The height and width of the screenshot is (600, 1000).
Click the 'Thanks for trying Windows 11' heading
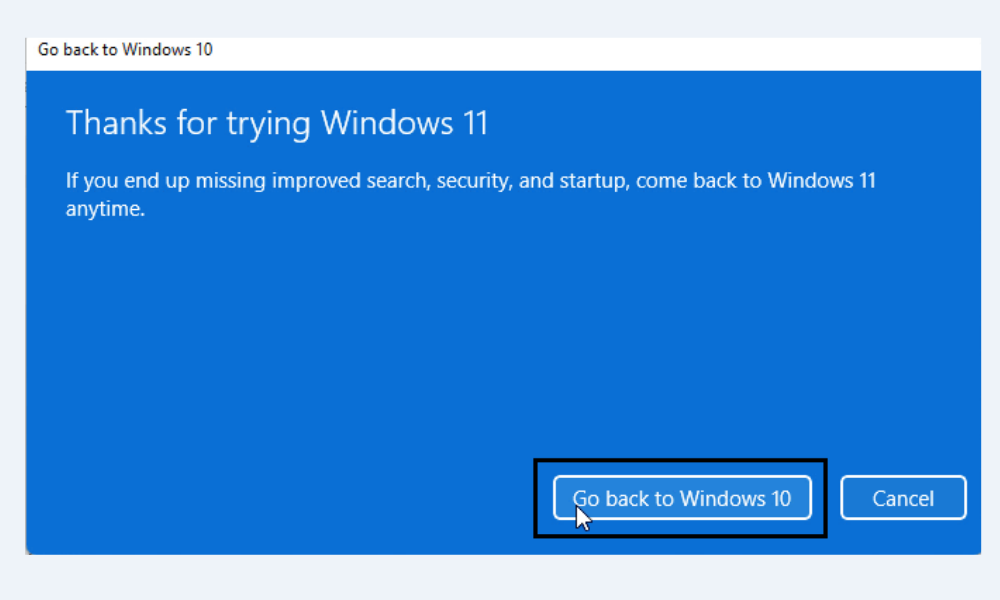(277, 124)
